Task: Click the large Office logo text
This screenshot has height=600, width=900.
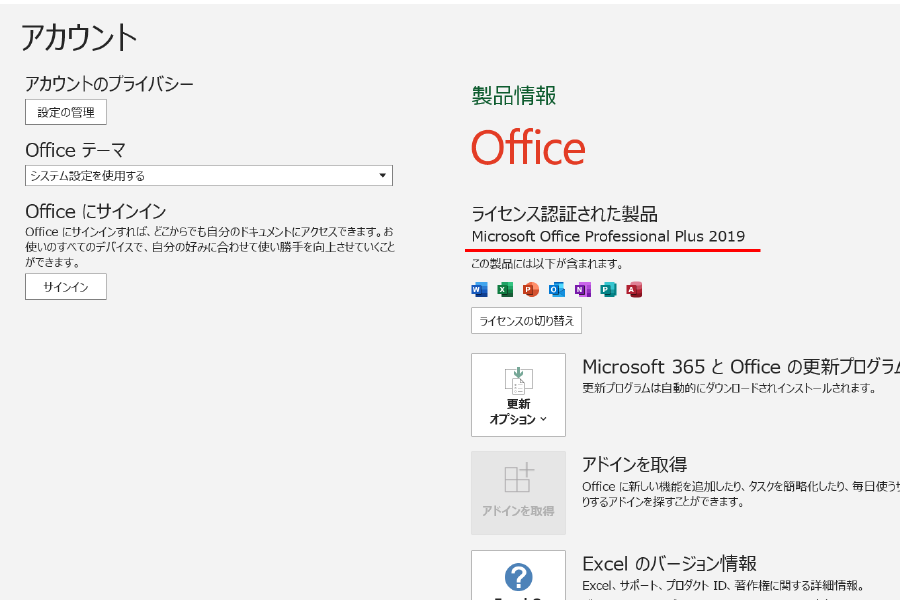Action: [528, 148]
